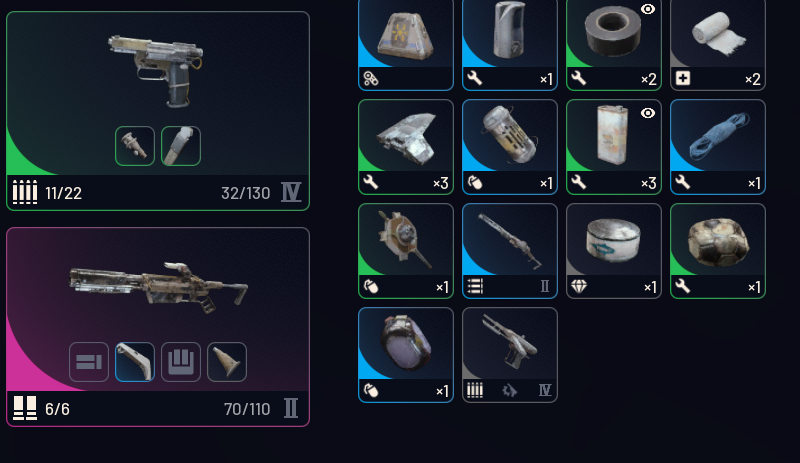Select the soccer ball inventory item
Screen dimensions: 800x463
pos(717,251)
